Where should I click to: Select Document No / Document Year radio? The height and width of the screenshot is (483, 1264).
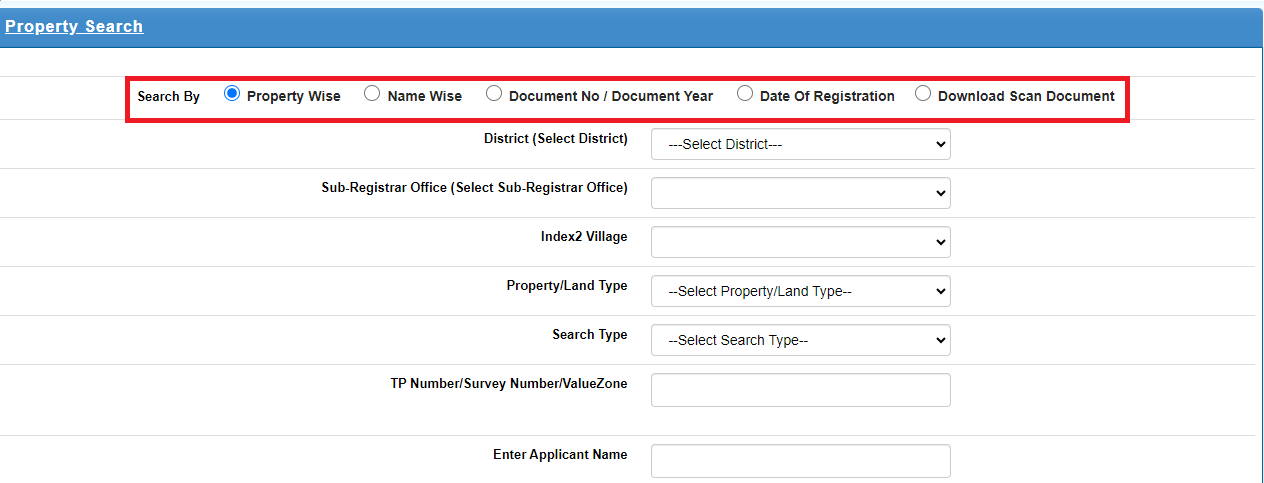tap(494, 94)
